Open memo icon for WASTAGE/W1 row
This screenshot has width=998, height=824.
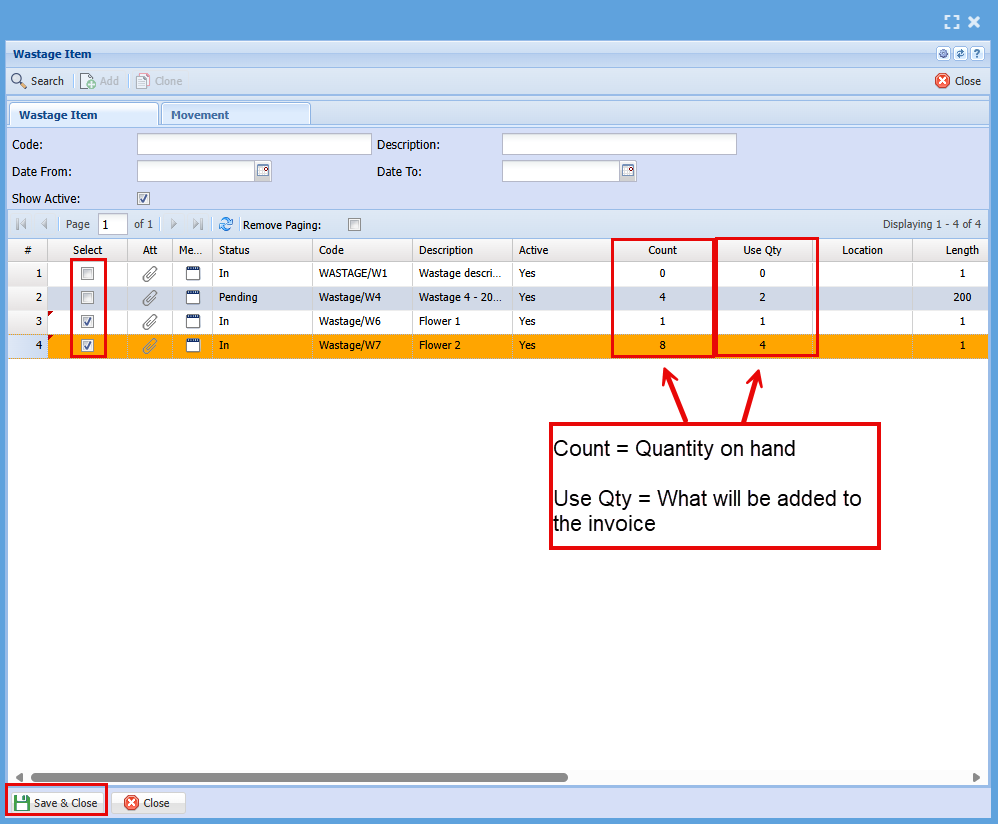point(193,274)
